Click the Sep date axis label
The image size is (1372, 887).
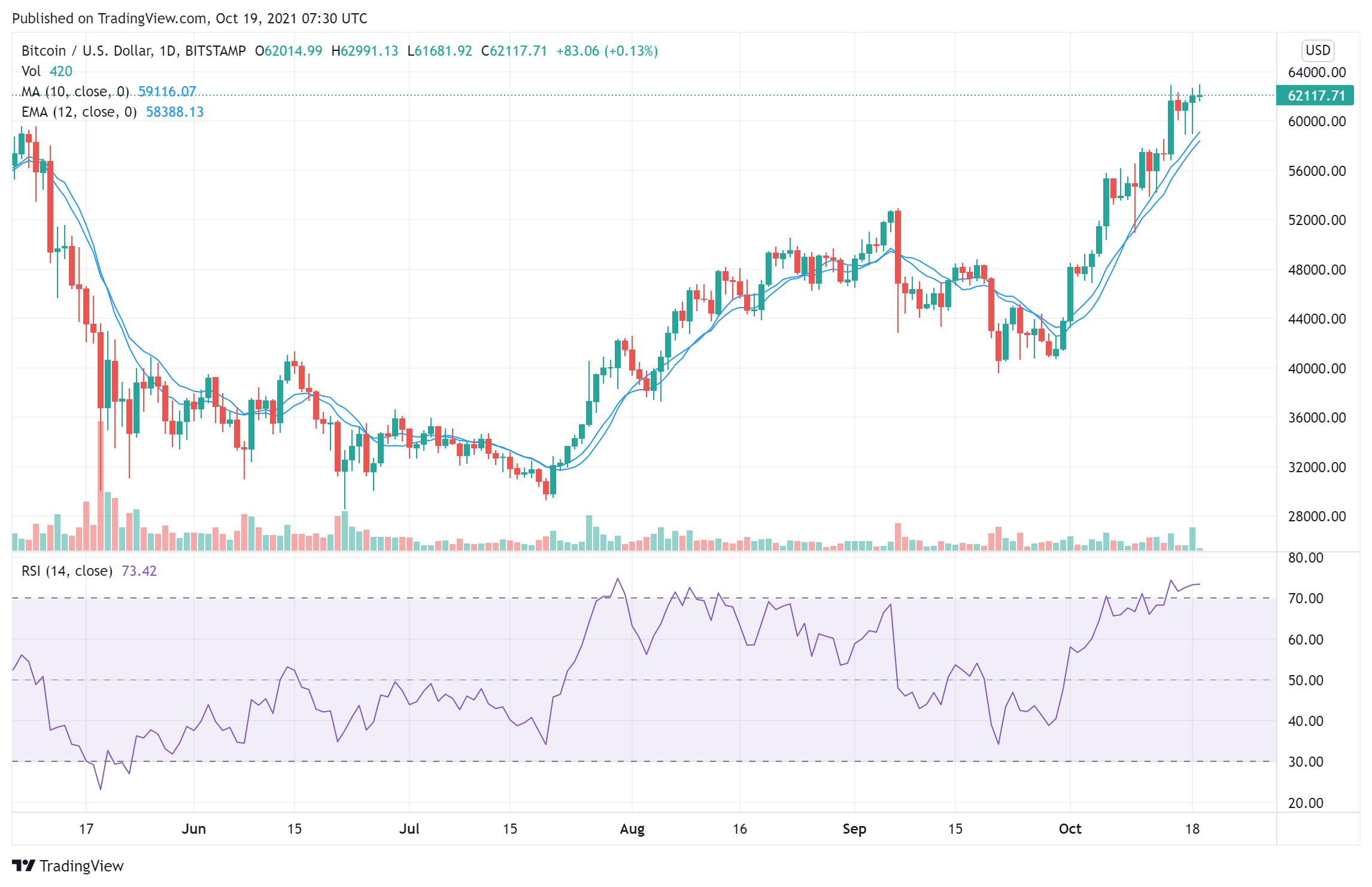click(x=854, y=829)
